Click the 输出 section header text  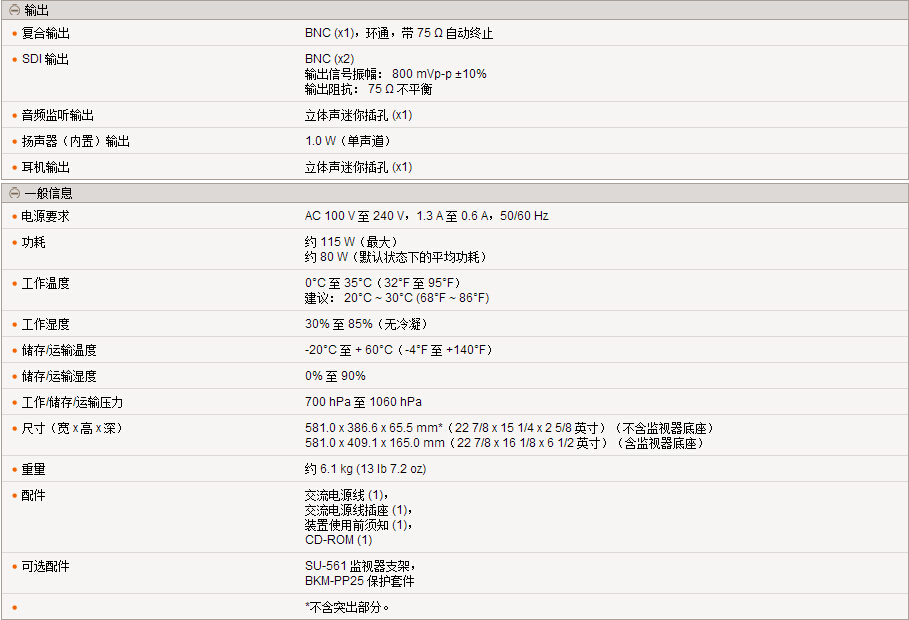coord(36,10)
